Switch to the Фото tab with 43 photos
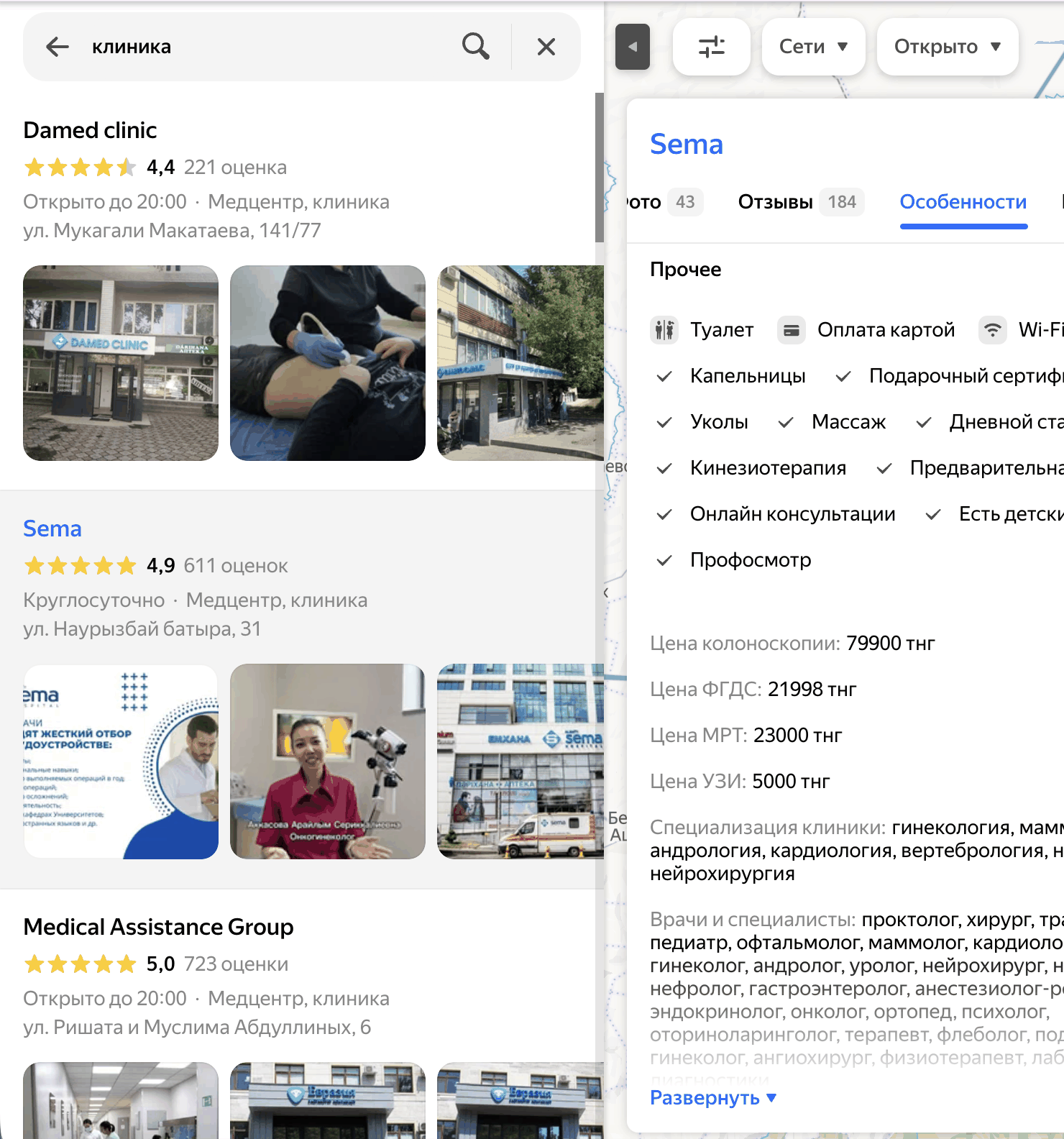The height and width of the screenshot is (1139, 1064). point(664,202)
